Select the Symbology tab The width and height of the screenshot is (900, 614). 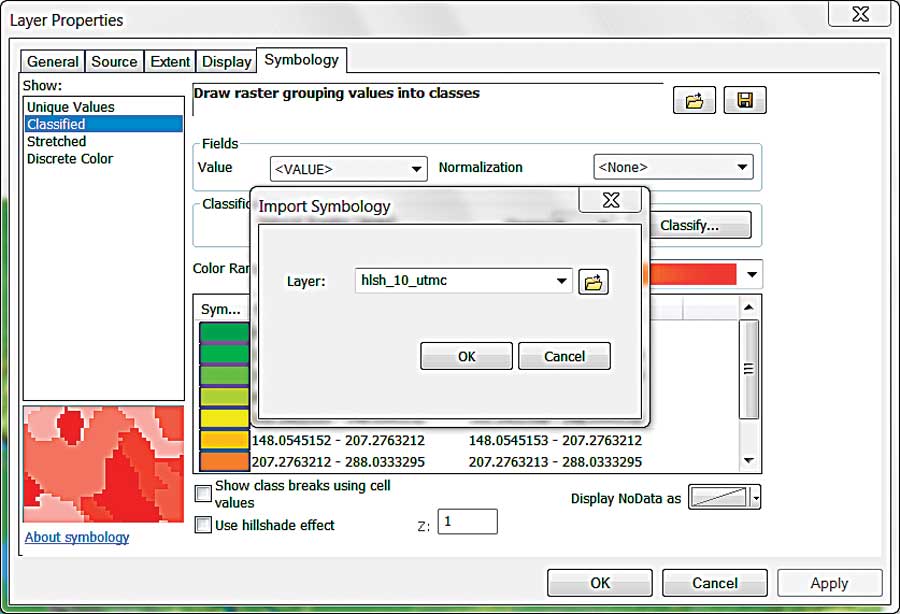(x=301, y=60)
